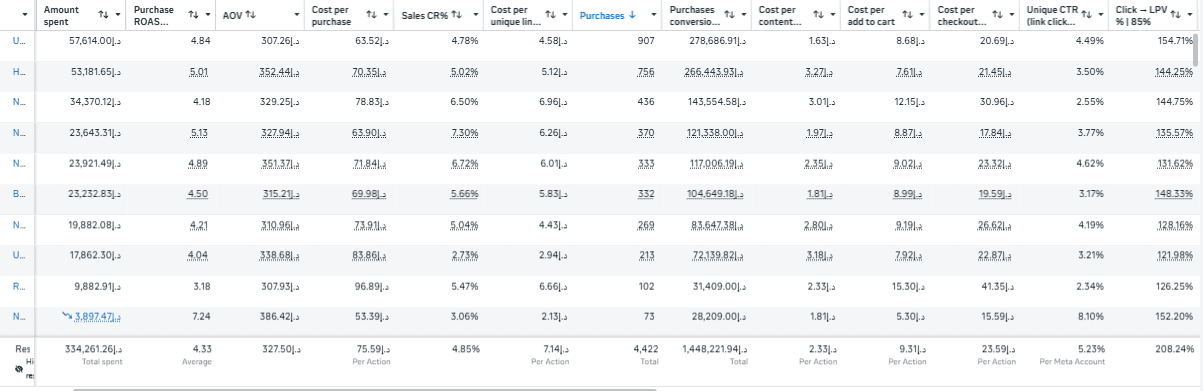
Task: Click the Cost per content sort arrows
Action: click(x=818, y=15)
